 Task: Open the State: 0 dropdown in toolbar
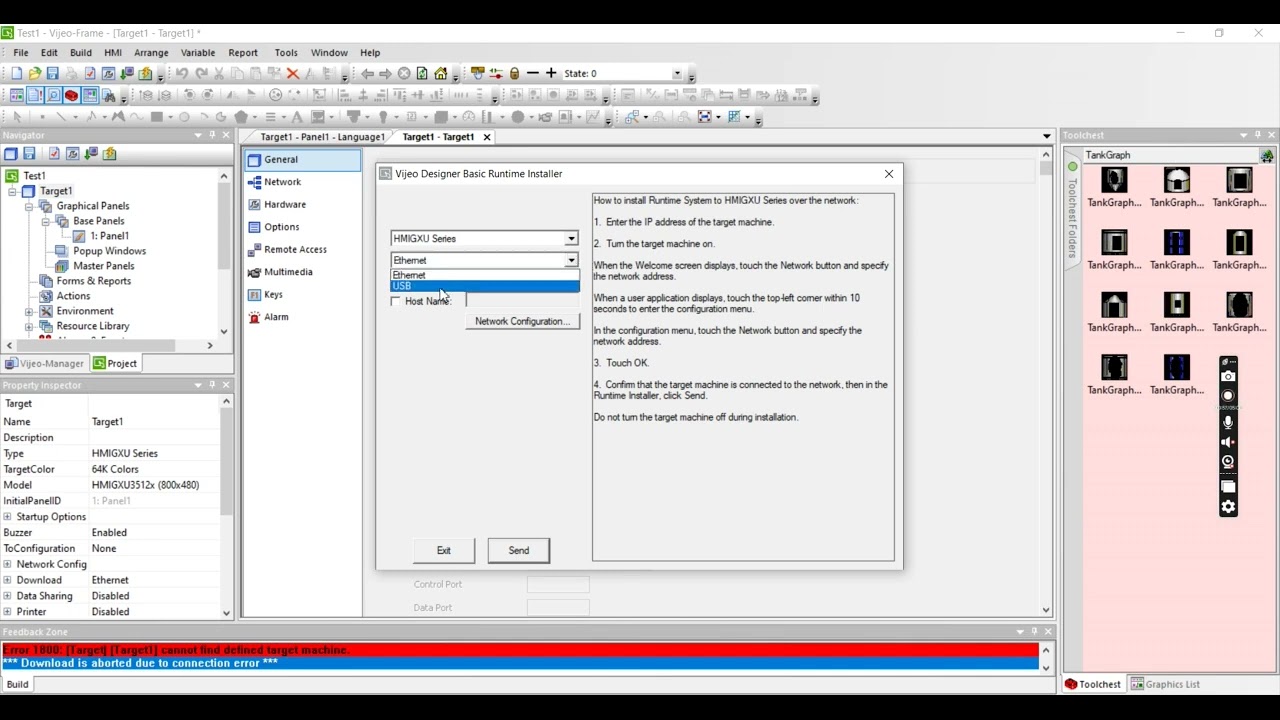[676, 73]
